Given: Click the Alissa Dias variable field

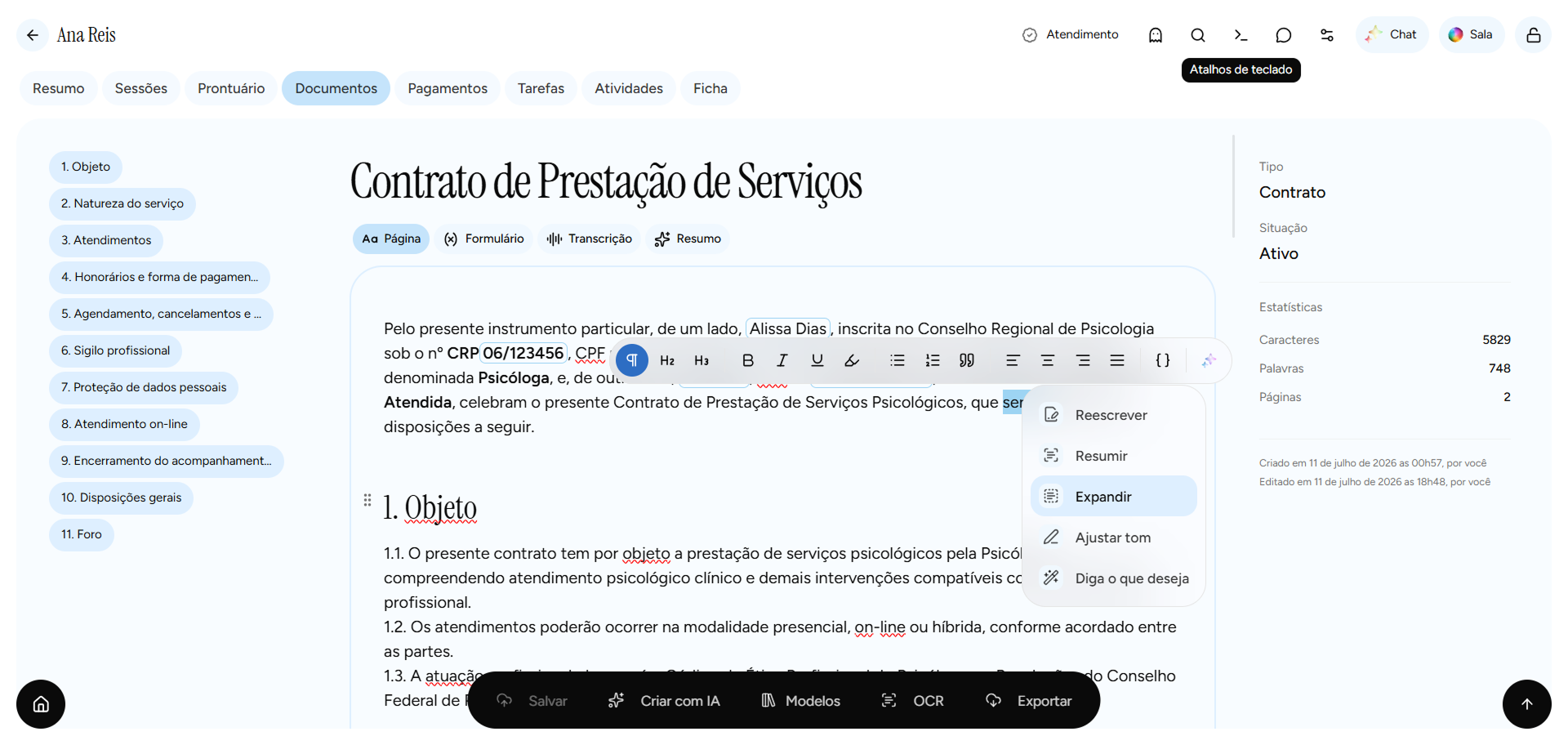Looking at the screenshot, I should tap(788, 328).
